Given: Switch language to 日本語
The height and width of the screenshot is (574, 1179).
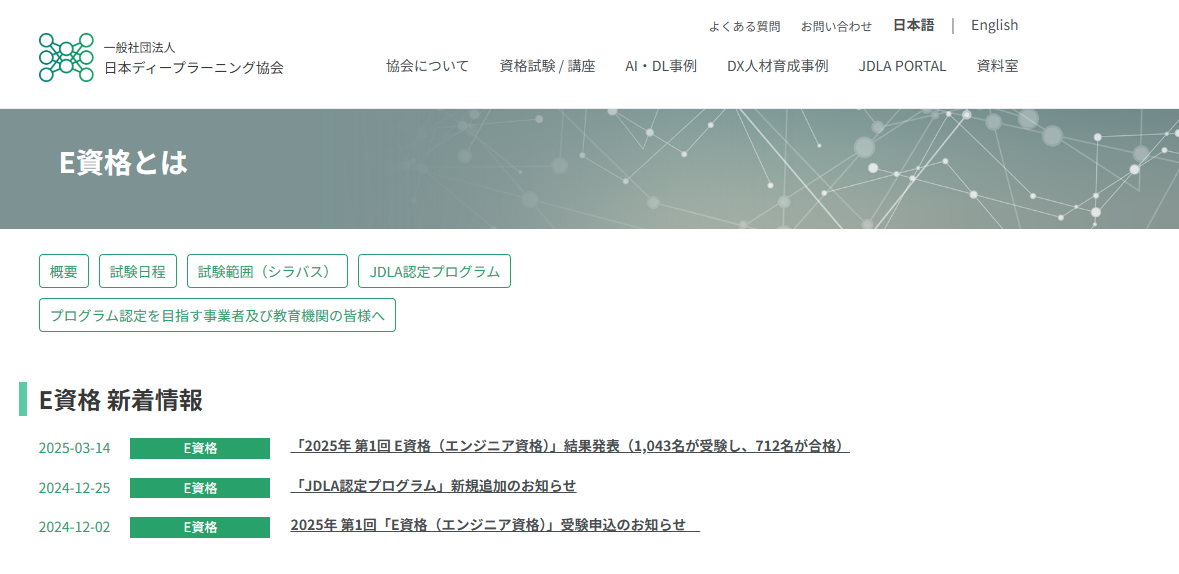Looking at the screenshot, I should [914, 25].
